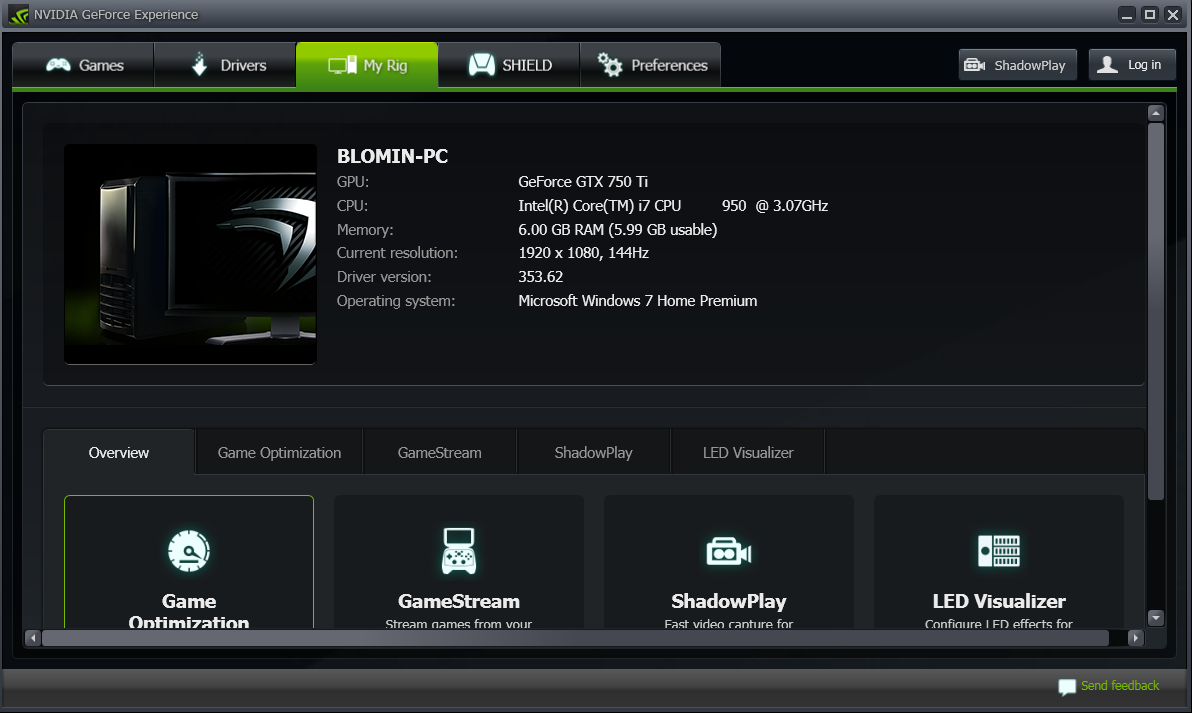Screen dimensions: 1192x713
Task: Click the horizontal scrollbar thumb
Action: (575, 638)
